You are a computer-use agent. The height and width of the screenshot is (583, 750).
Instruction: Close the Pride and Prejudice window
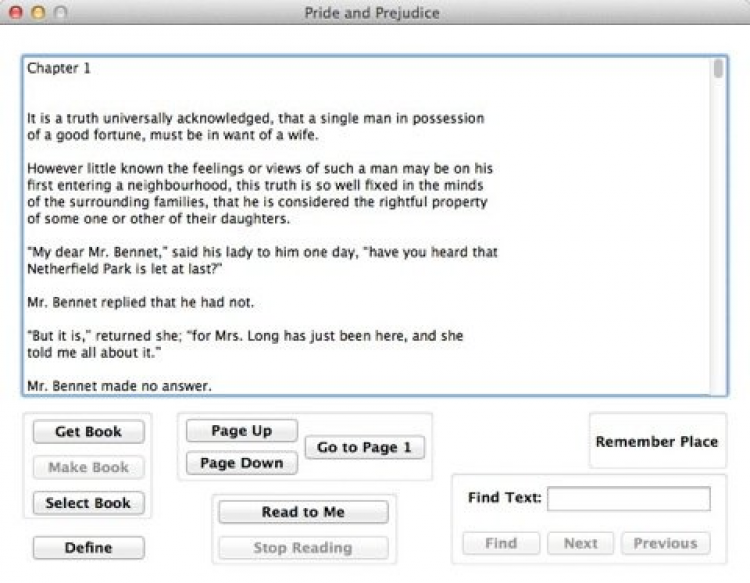tap(16, 13)
